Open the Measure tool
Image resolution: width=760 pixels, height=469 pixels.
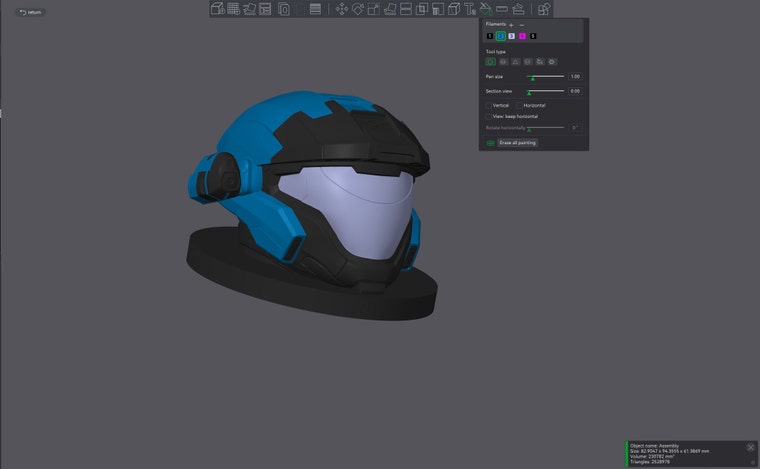(502, 9)
